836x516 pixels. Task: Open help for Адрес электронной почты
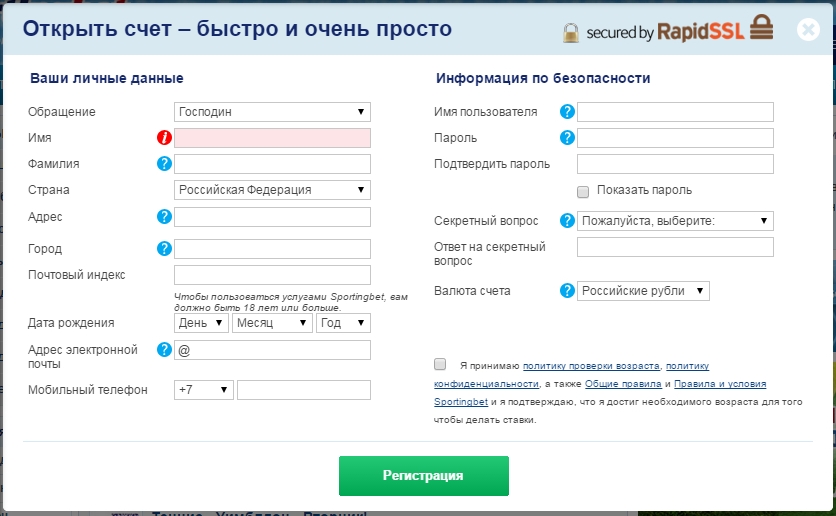point(164,350)
